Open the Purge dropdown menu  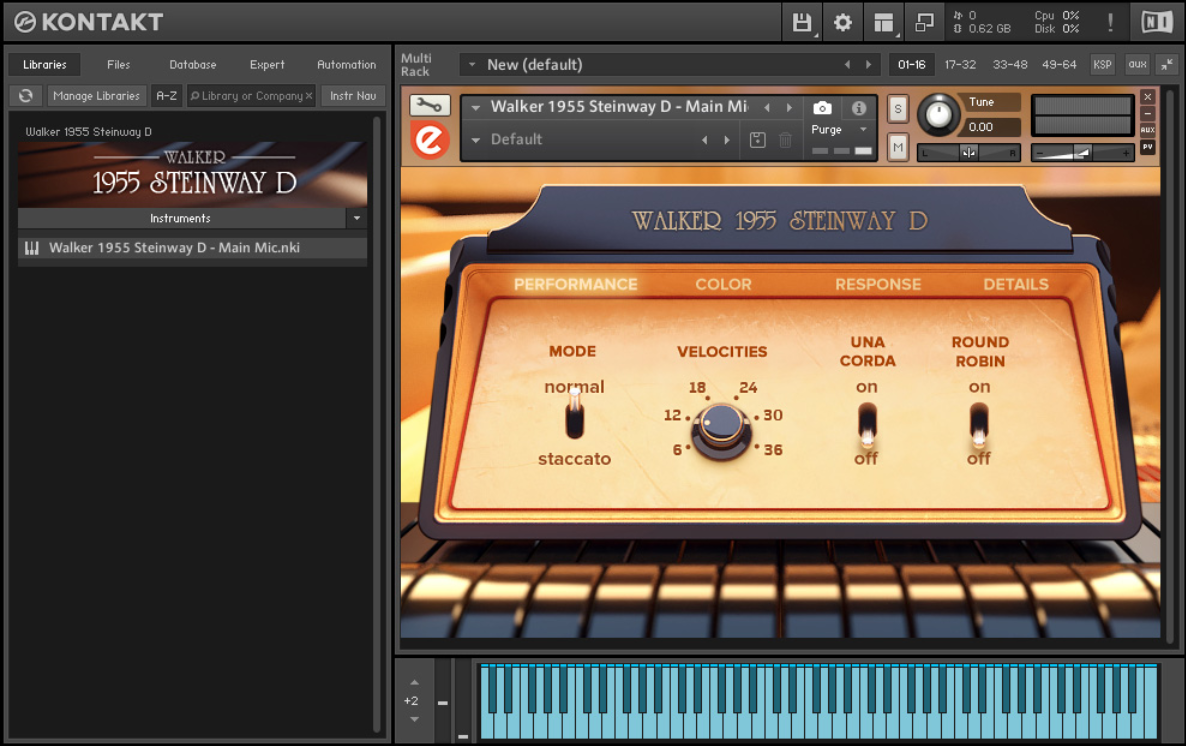(863, 129)
